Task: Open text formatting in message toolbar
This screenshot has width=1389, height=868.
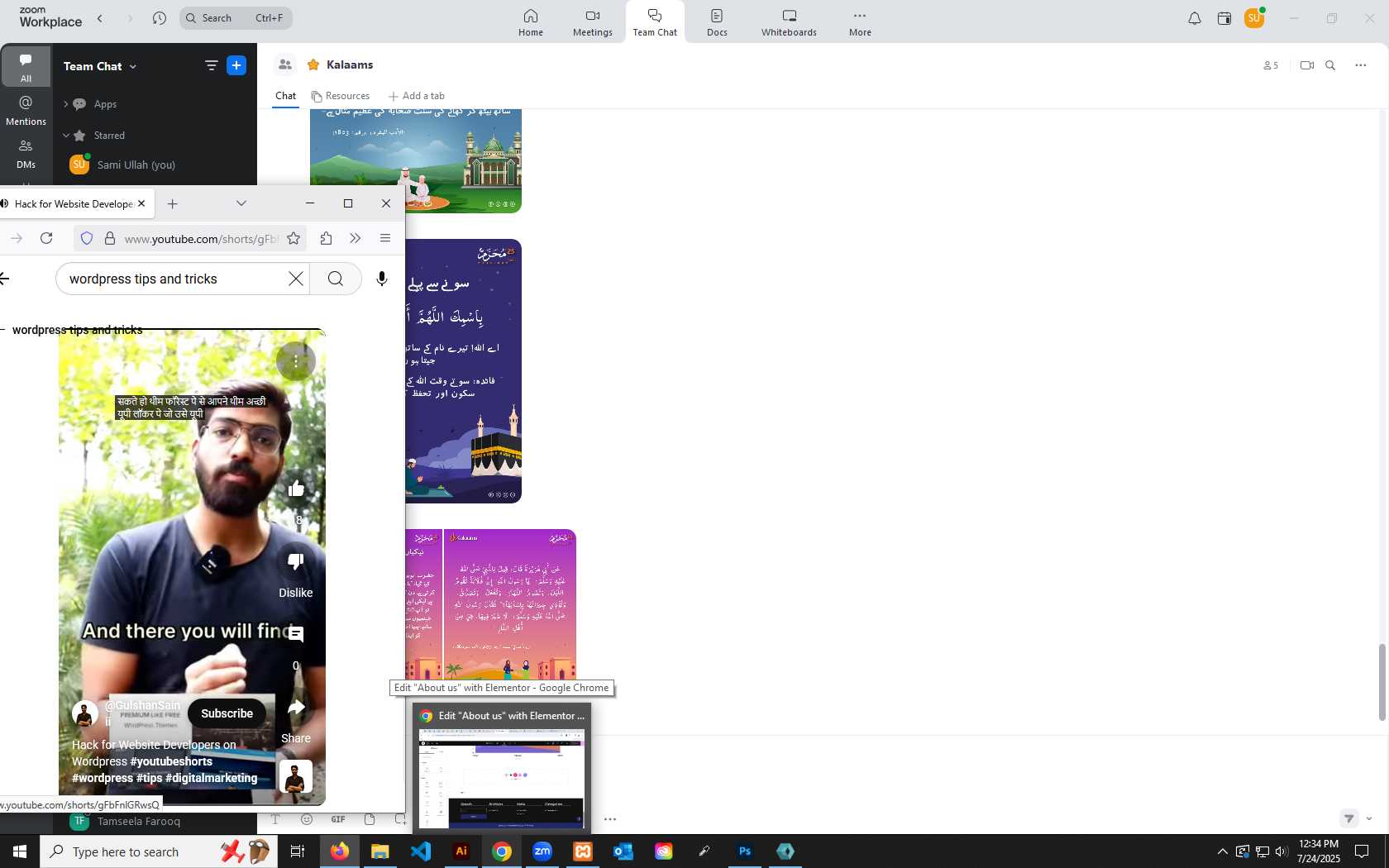Action: (275, 819)
